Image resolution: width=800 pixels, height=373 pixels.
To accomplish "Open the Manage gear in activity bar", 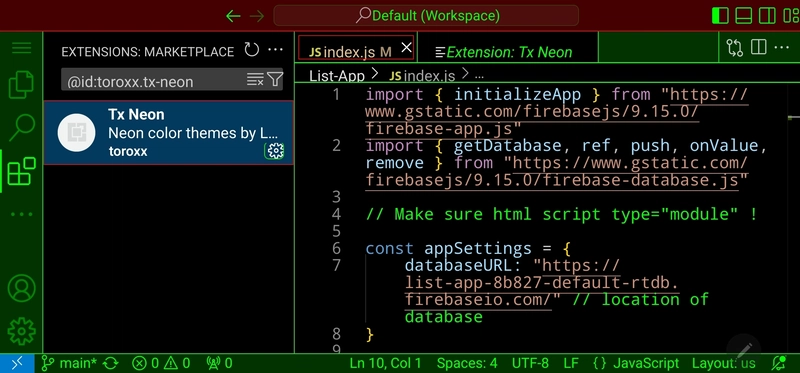I will pyautogui.click(x=21, y=331).
